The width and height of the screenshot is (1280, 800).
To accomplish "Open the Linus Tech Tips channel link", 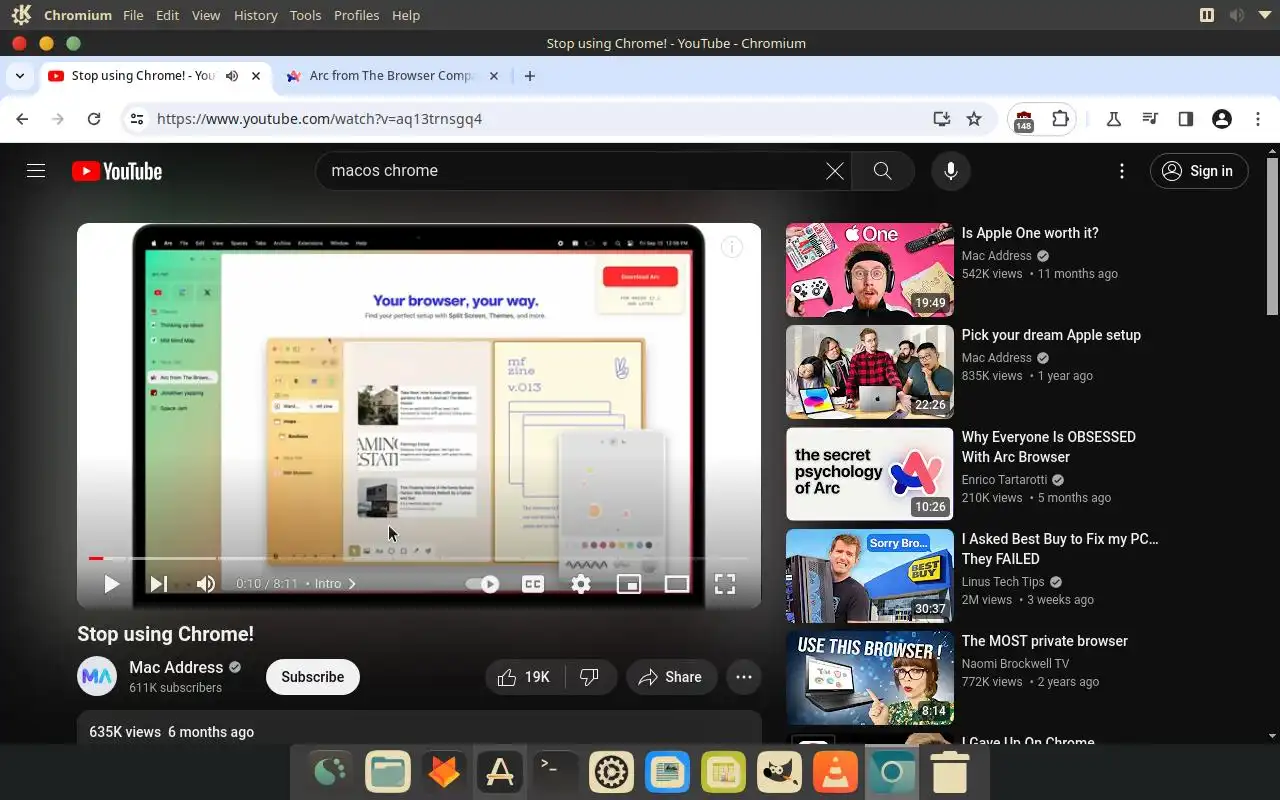I will 1003,582.
